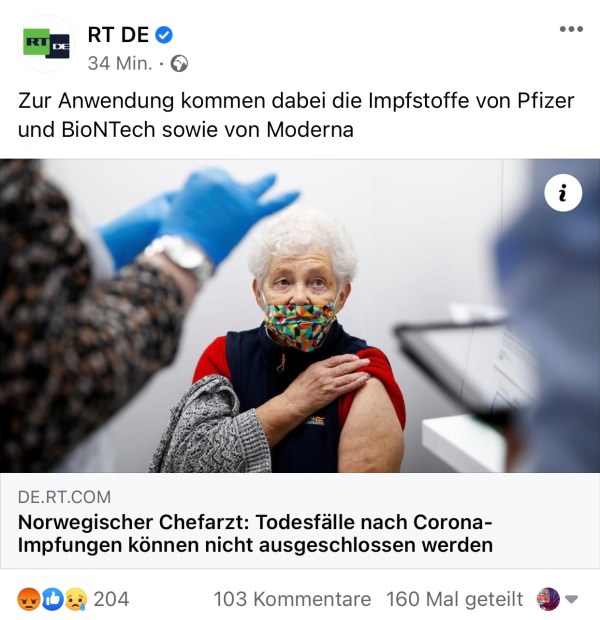Click the blue verified badge
Viewport: 600px width, 620px height.
[x=163, y=35]
